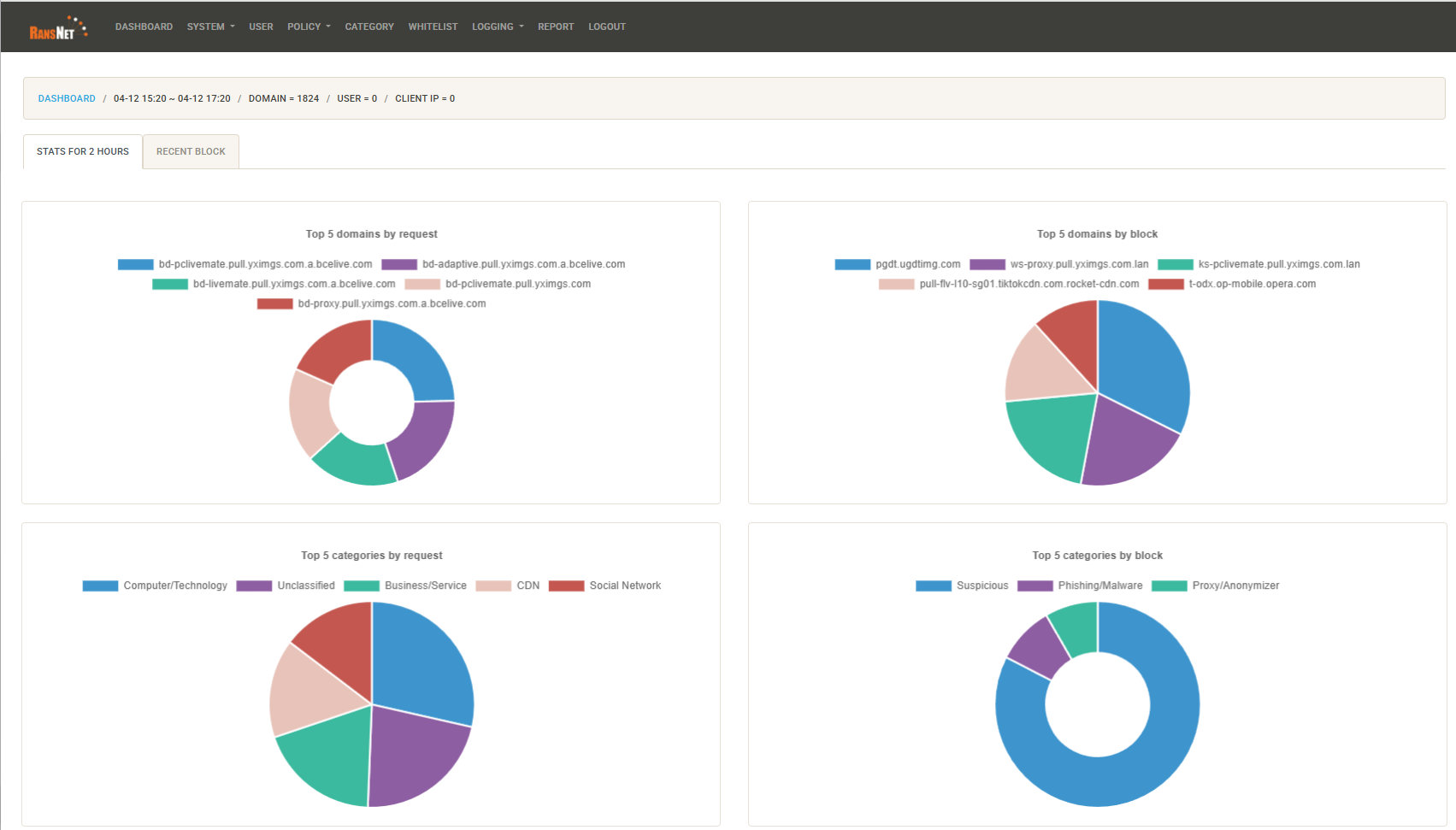The height and width of the screenshot is (830, 1456).
Task: Toggle the Phishing/Malware legend entry
Action: coord(1100,586)
